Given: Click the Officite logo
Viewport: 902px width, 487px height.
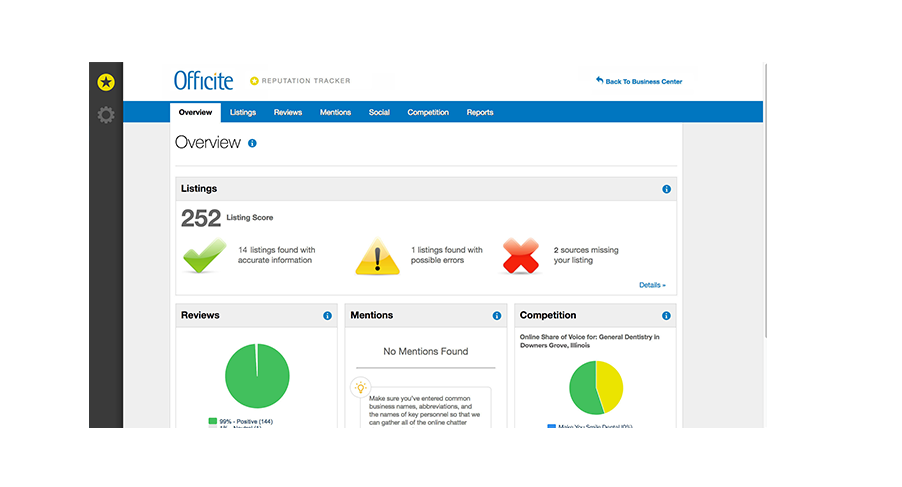Looking at the screenshot, I should click(203, 81).
